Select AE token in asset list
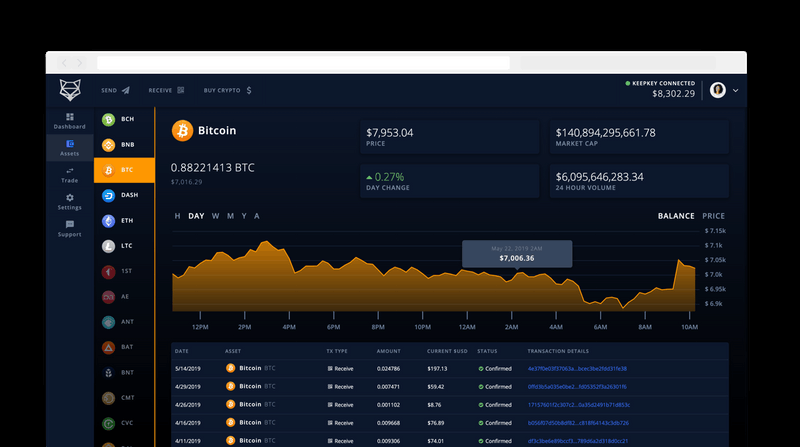The height and width of the screenshot is (447, 800). (124, 296)
